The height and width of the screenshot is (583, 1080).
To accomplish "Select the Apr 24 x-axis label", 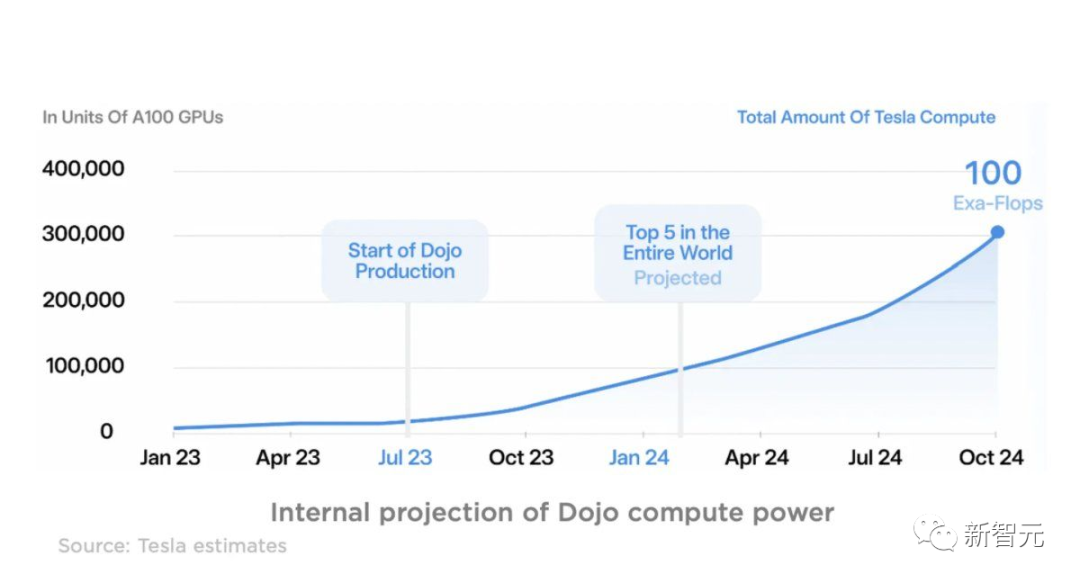I will coord(757,458).
